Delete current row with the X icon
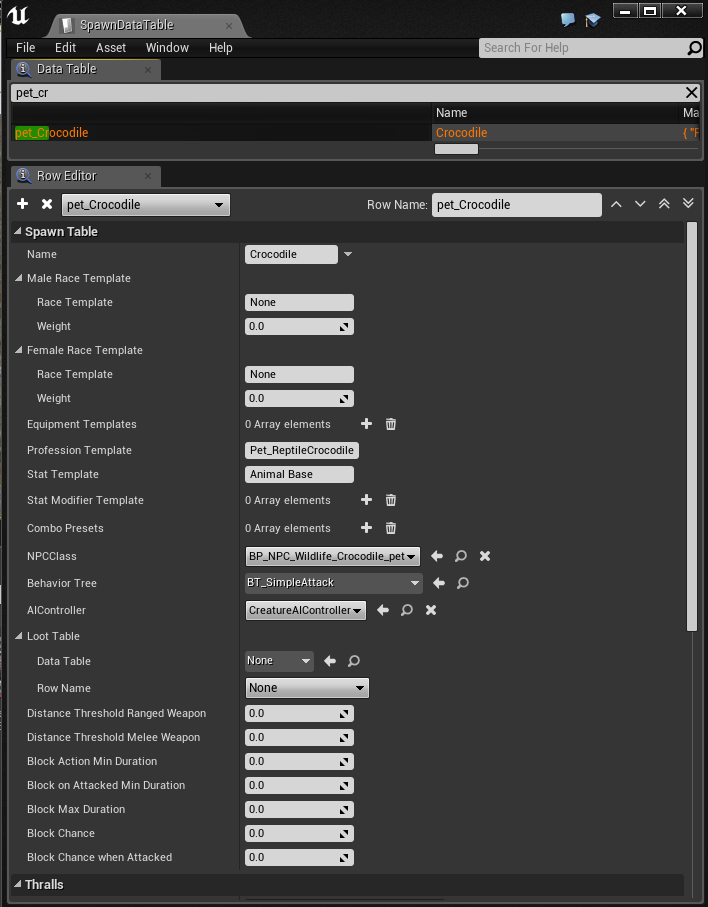Viewport: 708px width, 907px height. pos(46,204)
